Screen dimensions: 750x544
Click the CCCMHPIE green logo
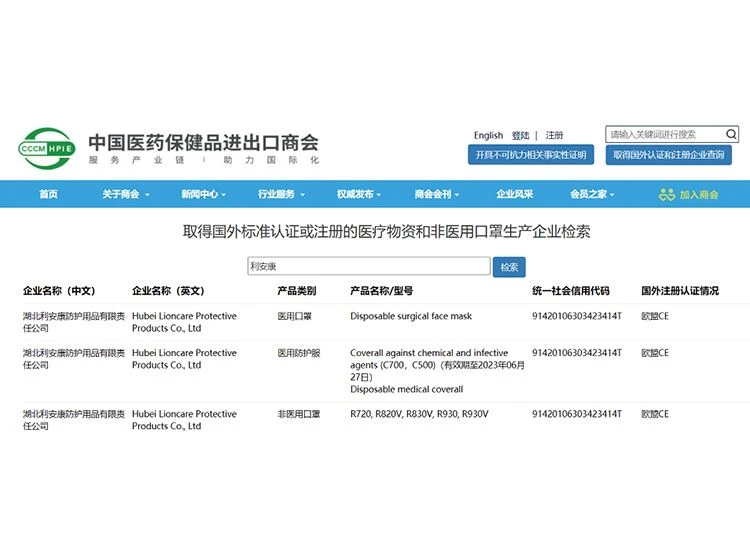click(47, 148)
